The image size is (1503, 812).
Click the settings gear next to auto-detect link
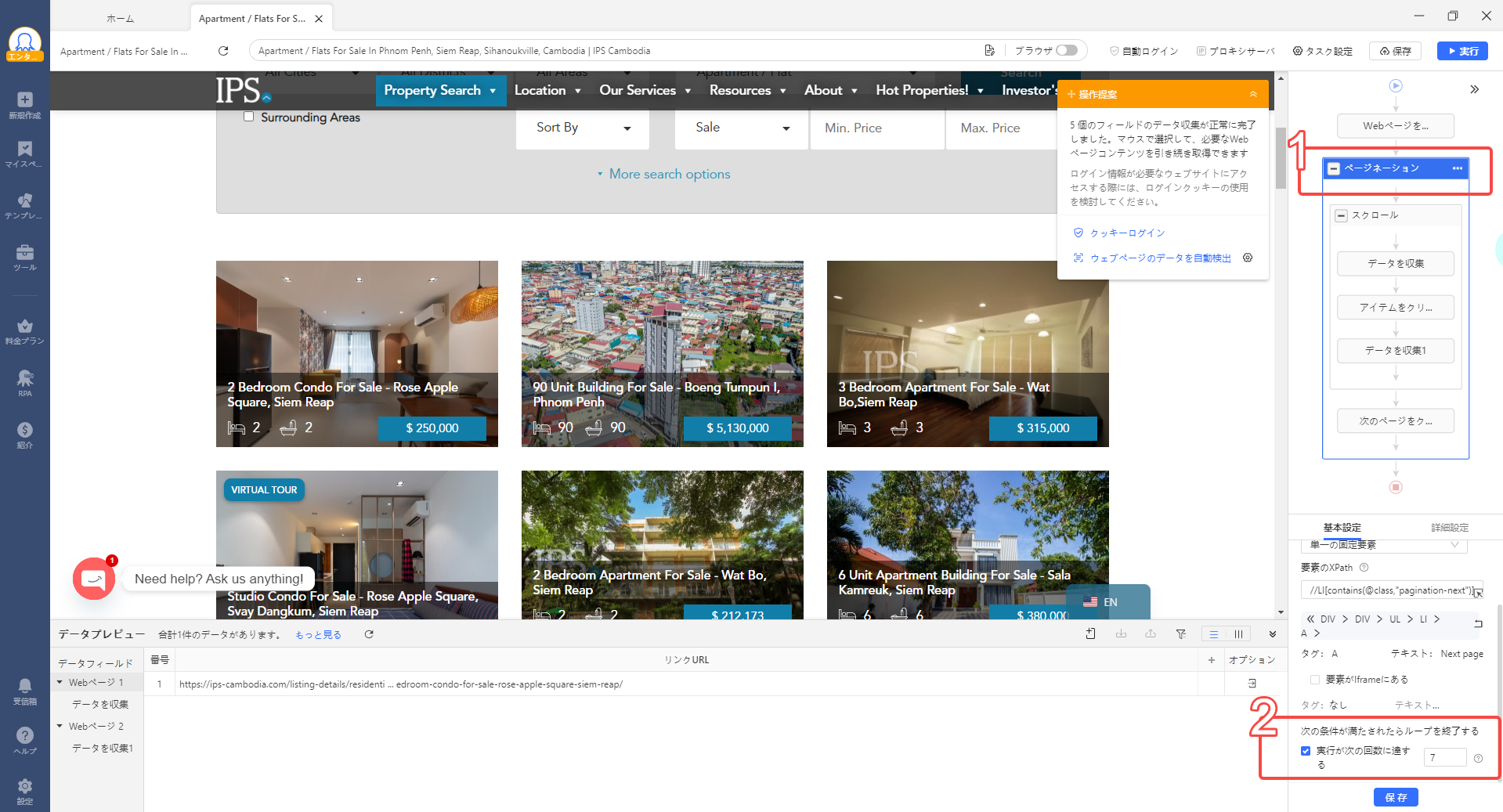[x=1248, y=258]
